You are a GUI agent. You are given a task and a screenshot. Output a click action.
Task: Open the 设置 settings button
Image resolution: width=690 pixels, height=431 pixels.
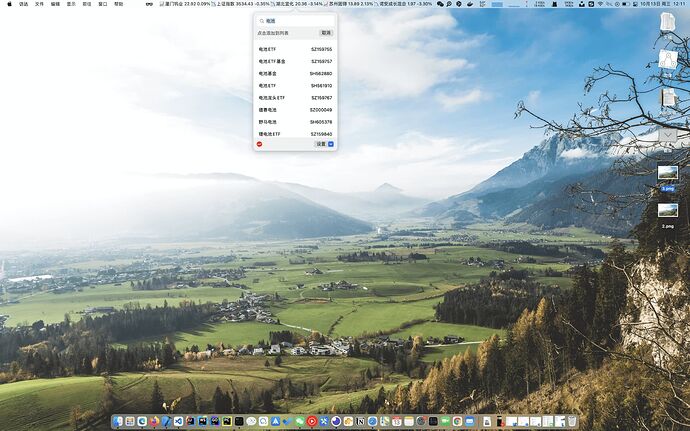(321, 144)
